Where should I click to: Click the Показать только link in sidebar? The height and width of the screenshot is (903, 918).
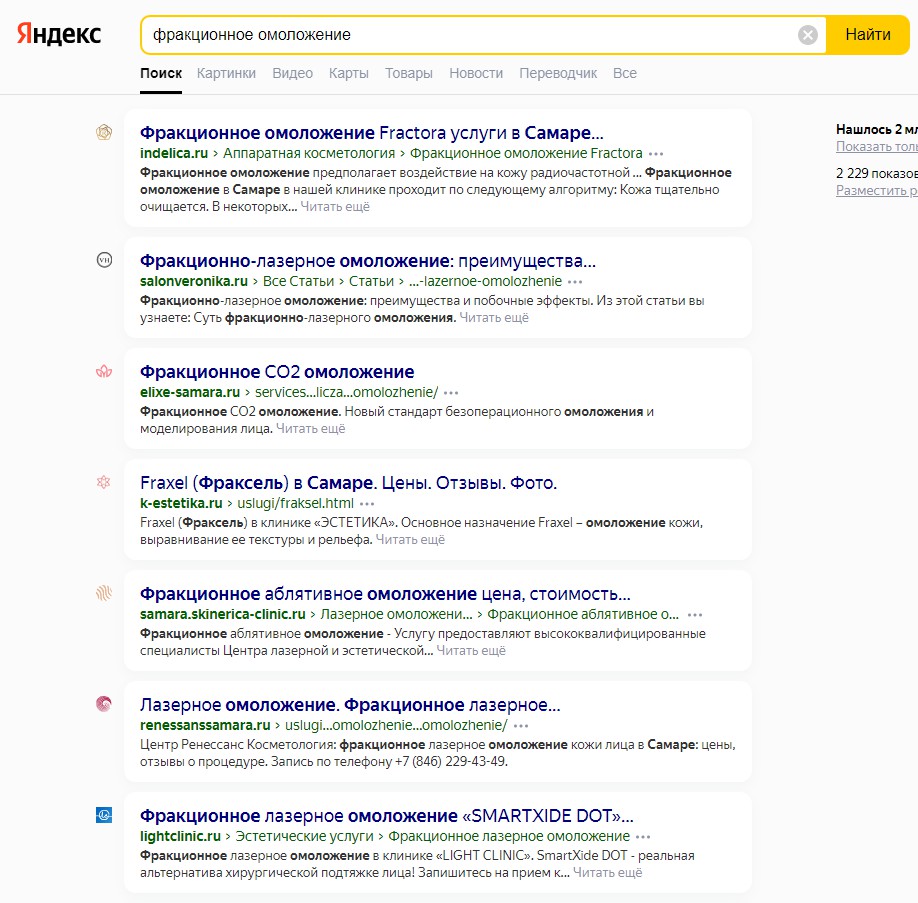pos(876,146)
